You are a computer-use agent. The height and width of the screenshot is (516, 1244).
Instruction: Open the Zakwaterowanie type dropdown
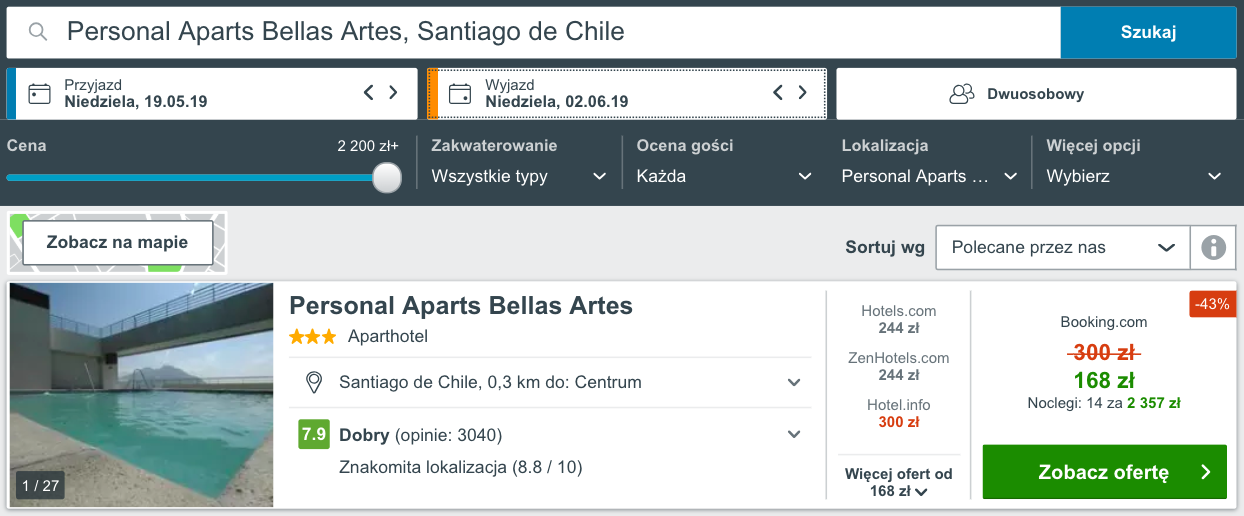coord(519,176)
